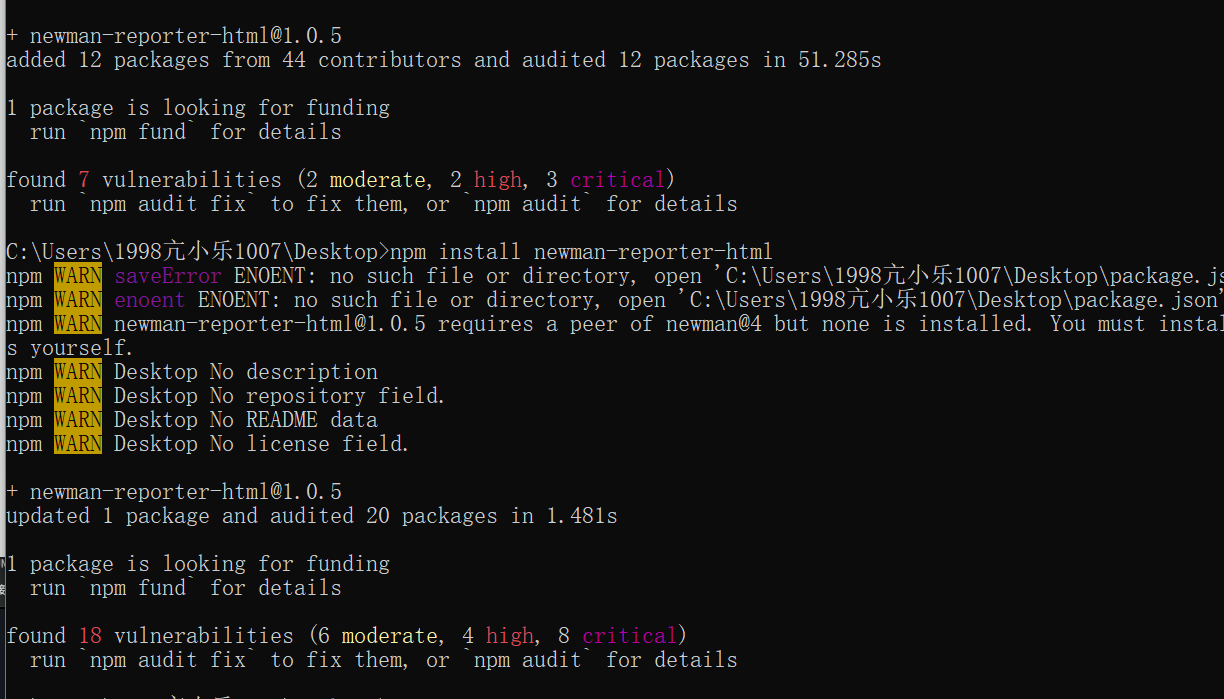Click the magenta saveError text

tap(168, 276)
